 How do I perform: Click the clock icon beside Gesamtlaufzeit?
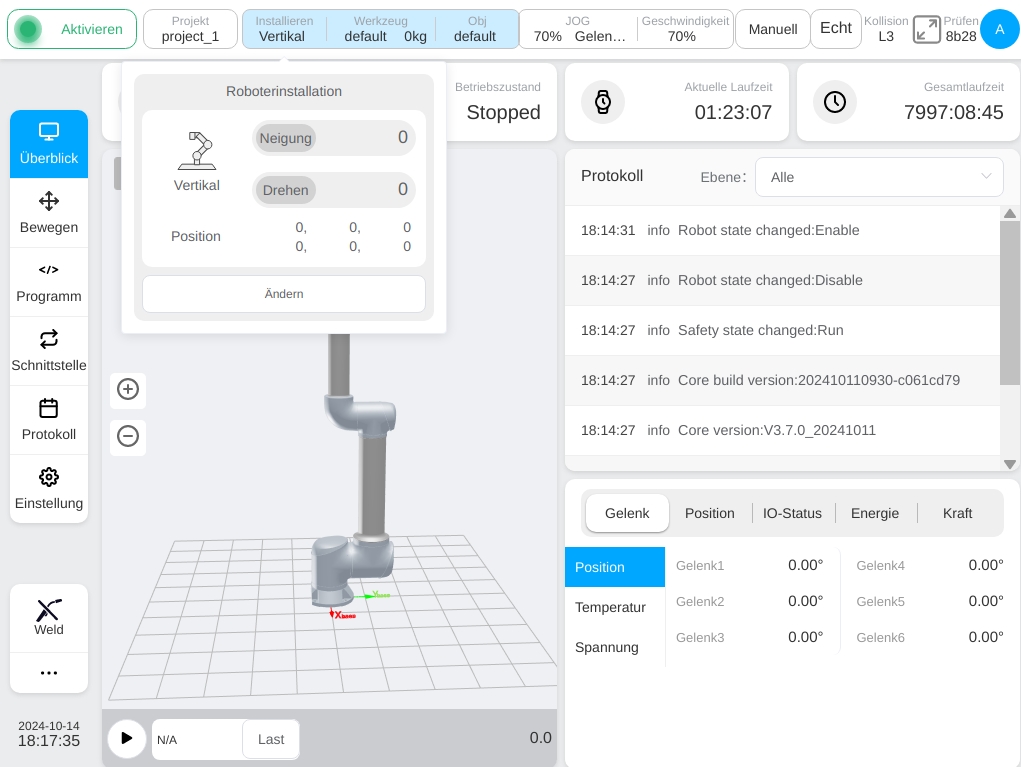coord(835,102)
